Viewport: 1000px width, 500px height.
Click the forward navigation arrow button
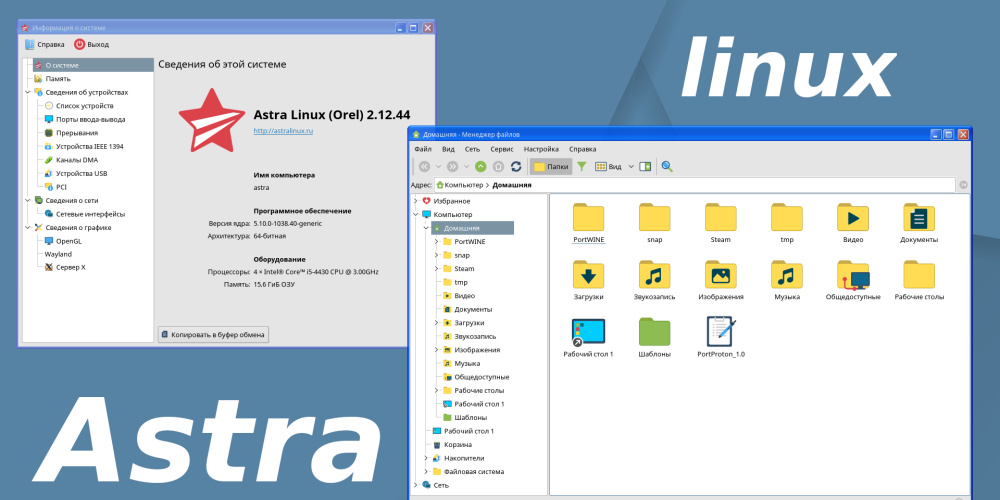point(453,166)
